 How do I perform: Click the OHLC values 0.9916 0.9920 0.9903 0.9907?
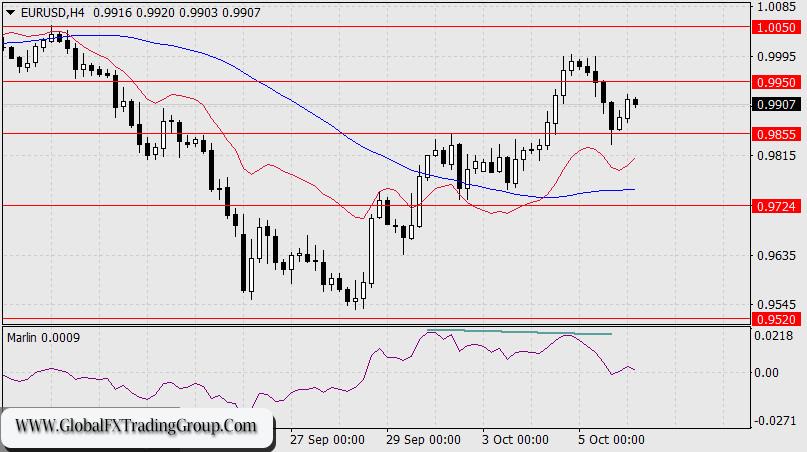[x=177, y=12]
